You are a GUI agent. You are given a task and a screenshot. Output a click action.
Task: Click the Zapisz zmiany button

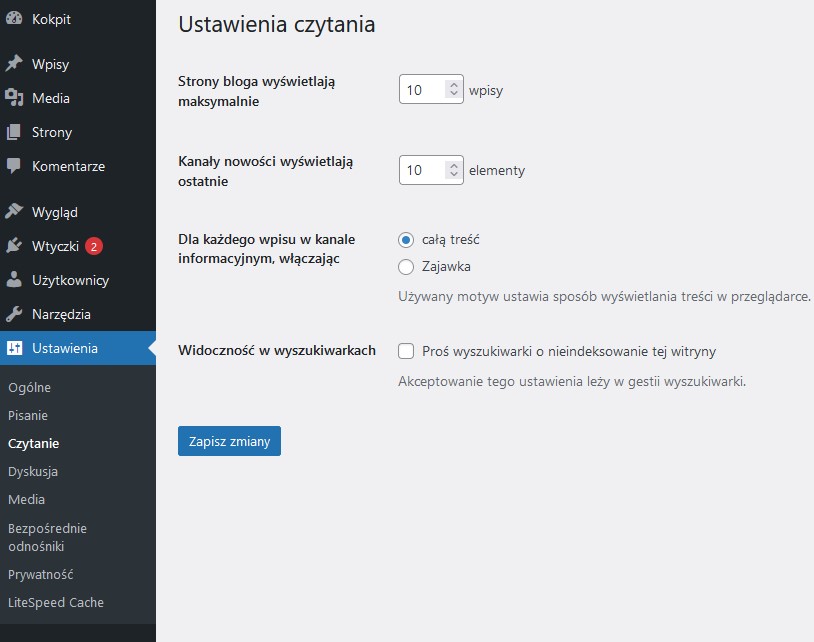click(x=229, y=441)
